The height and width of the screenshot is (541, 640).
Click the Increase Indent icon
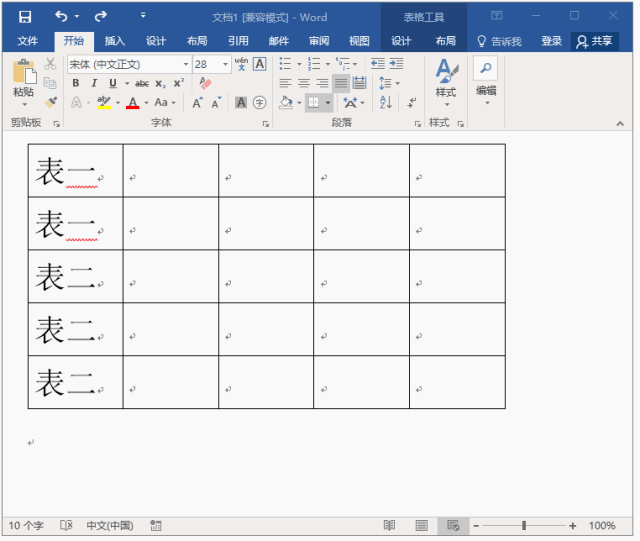click(x=397, y=64)
